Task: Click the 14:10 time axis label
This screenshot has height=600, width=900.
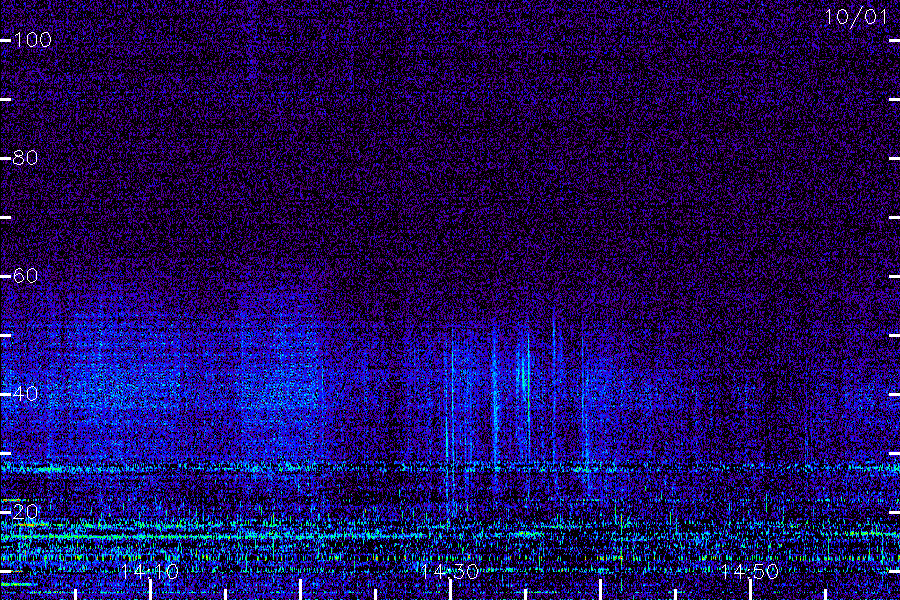Action: 150,571
